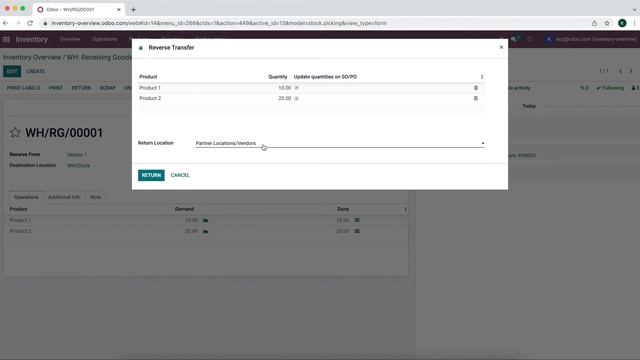The height and width of the screenshot is (360, 640).
Task: Click Update quantities on SO/PO header
Action: point(325,77)
